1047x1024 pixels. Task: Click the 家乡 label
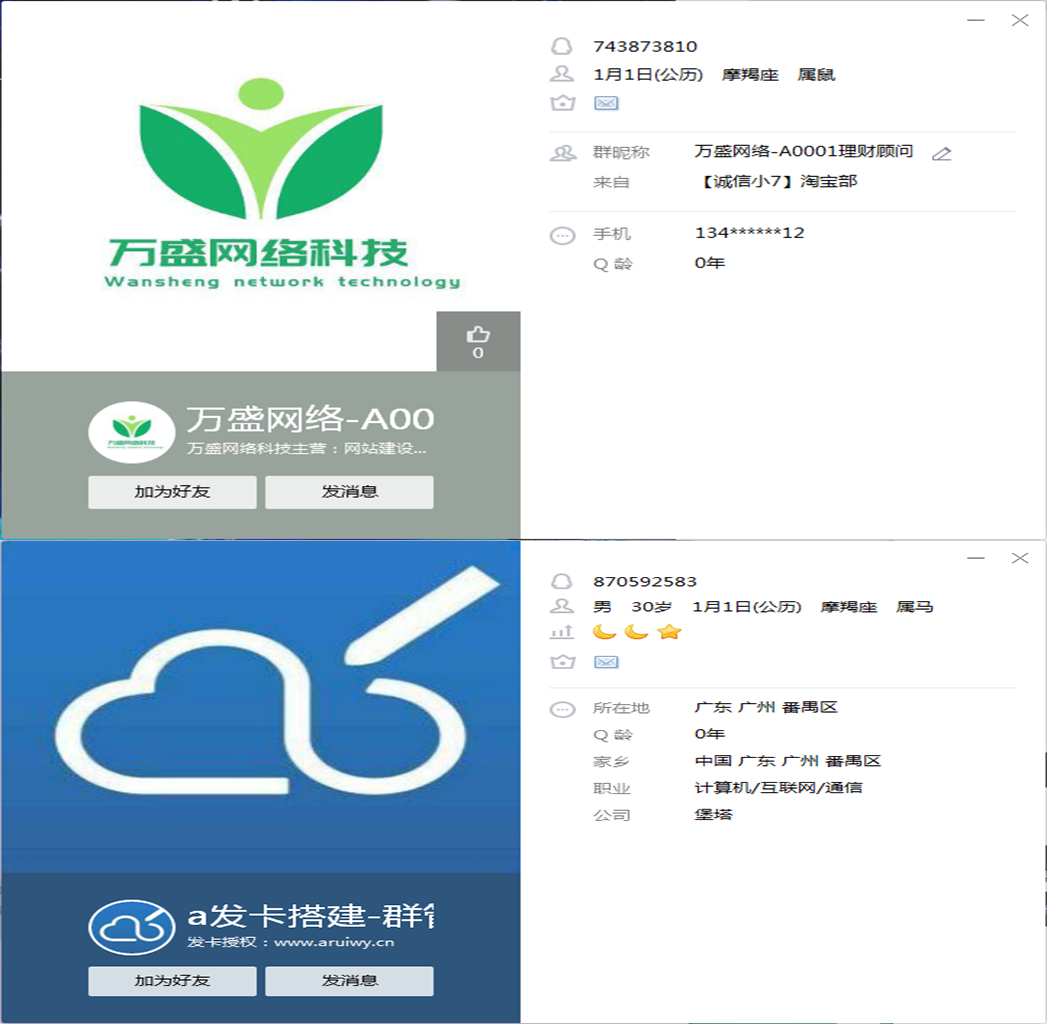(611, 762)
